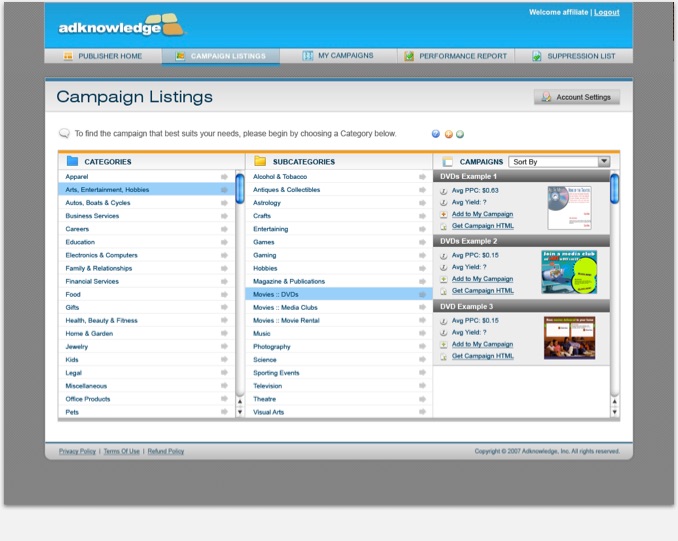Click the Categories list scrollbar thumb
Screen dimensions: 678x541
pos(240,189)
